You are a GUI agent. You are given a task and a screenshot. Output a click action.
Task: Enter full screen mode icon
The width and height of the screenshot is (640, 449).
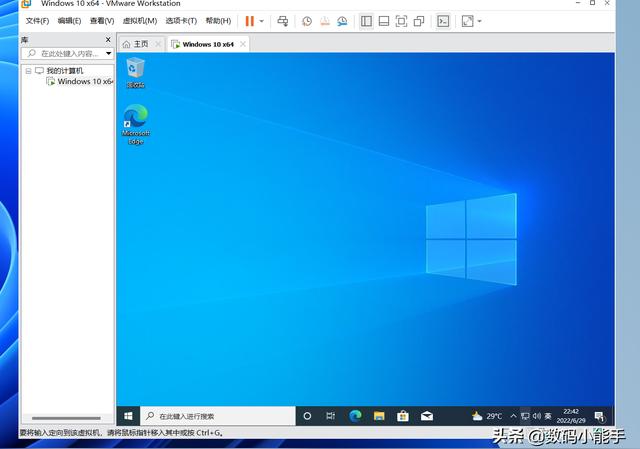click(x=401, y=21)
